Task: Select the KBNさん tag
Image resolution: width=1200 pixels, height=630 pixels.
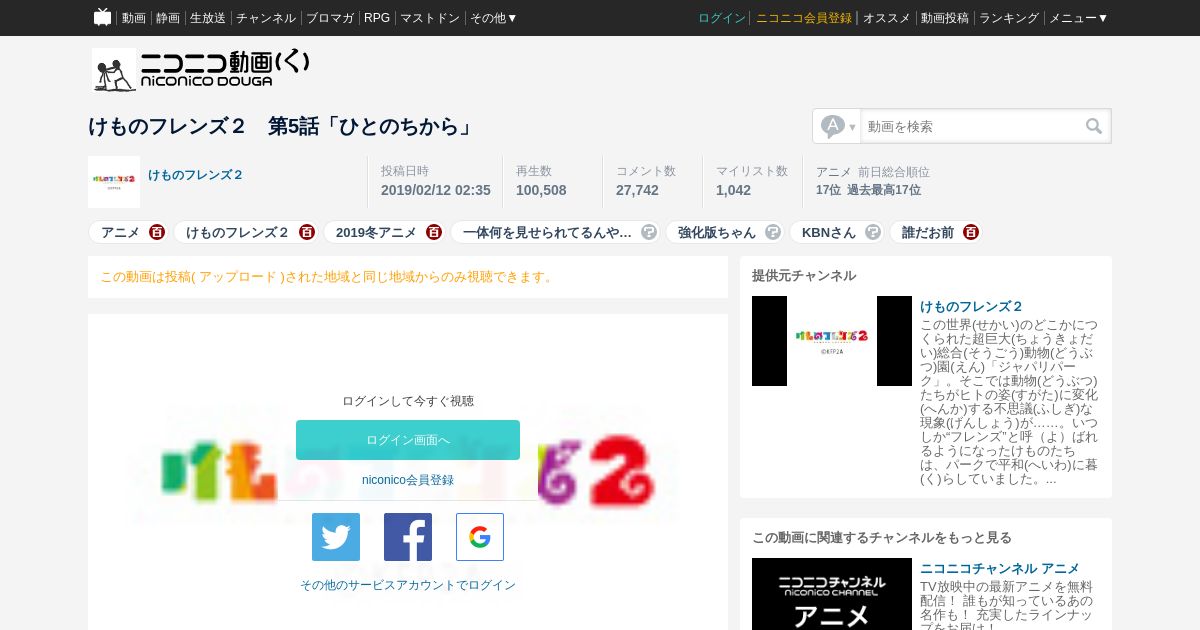Action: pos(829,232)
